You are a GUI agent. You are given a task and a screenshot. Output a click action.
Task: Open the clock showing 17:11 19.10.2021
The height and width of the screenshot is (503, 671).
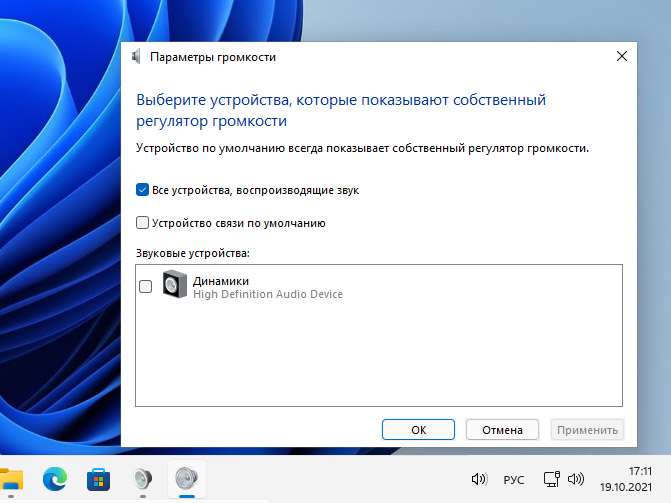[626, 479]
